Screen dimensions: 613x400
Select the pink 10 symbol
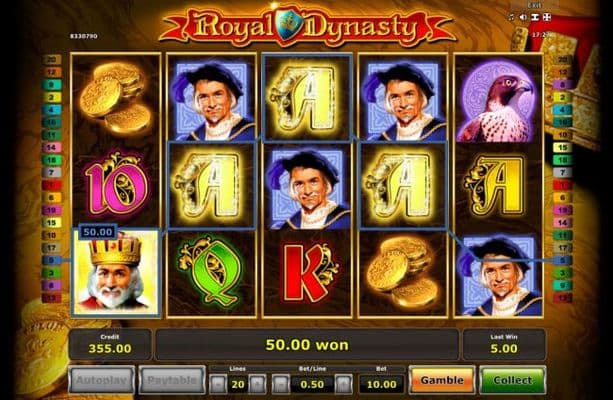(116, 185)
